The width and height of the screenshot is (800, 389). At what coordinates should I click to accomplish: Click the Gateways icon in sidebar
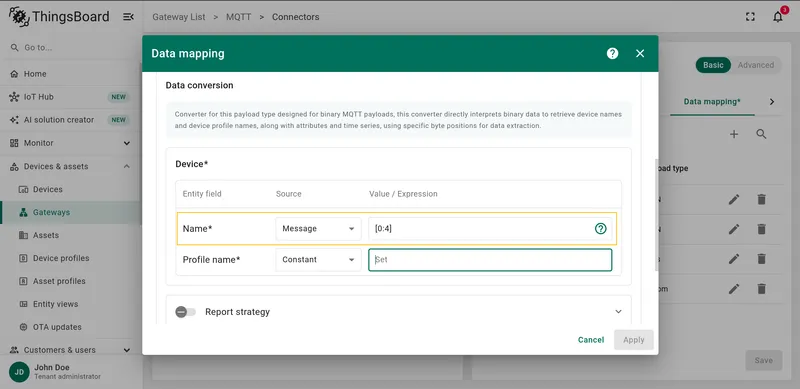pyautogui.click(x=23, y=212)
